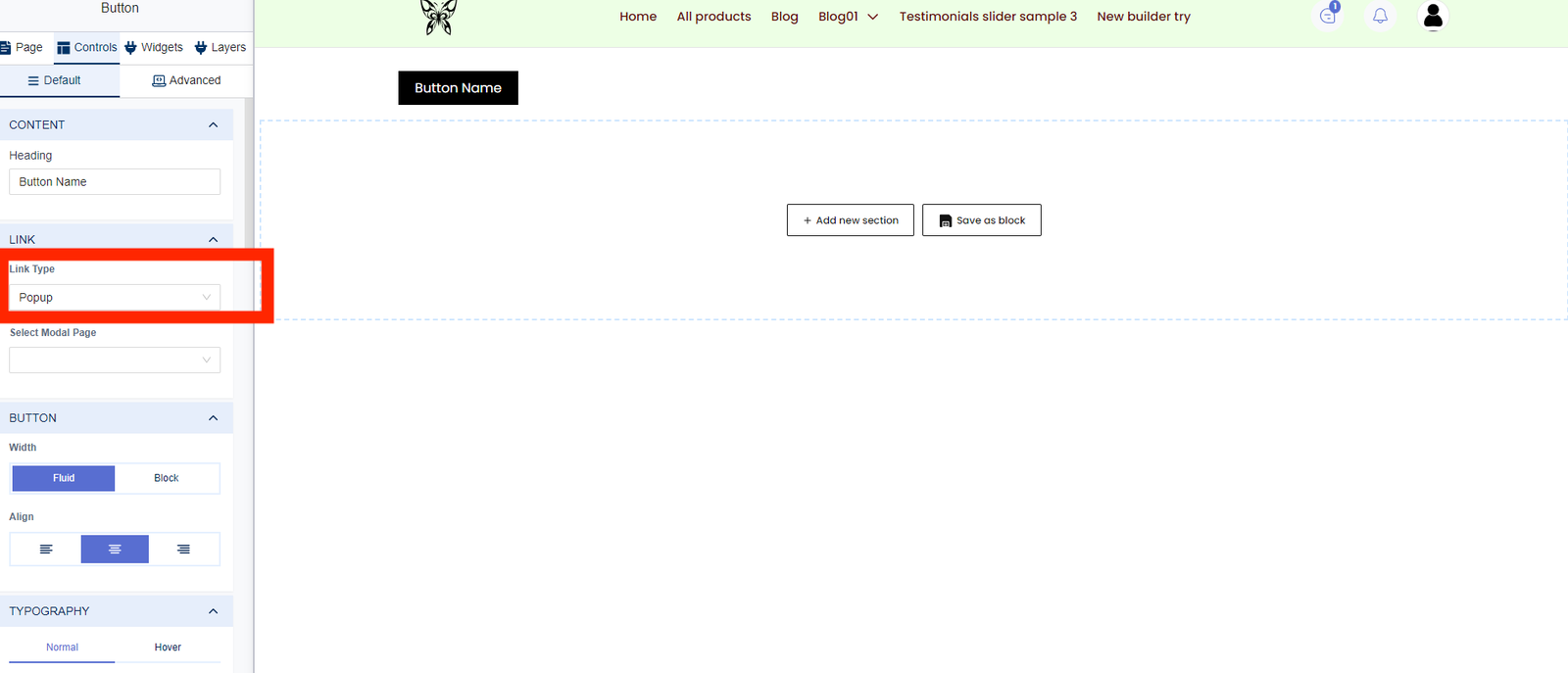Switch typography to Hover state
Viewport: 1568px width, 673px height.
point(168,648)
